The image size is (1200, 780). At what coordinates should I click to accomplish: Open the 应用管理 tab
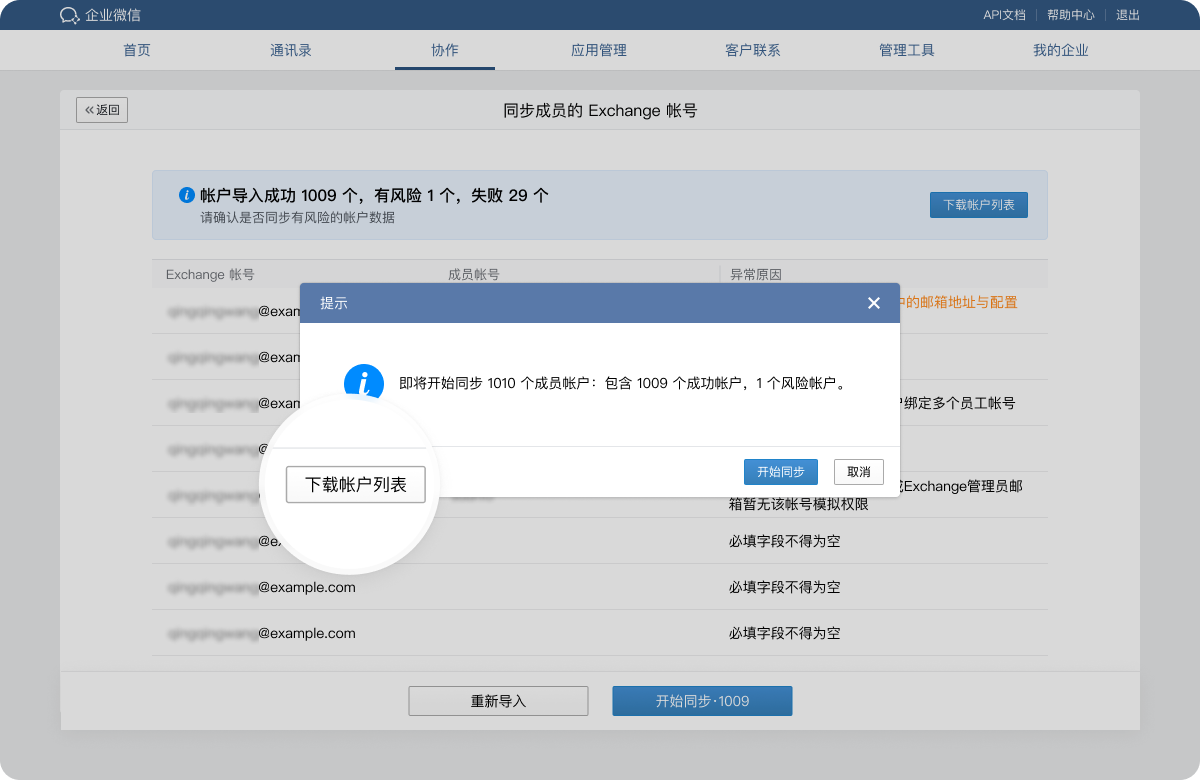599,50
